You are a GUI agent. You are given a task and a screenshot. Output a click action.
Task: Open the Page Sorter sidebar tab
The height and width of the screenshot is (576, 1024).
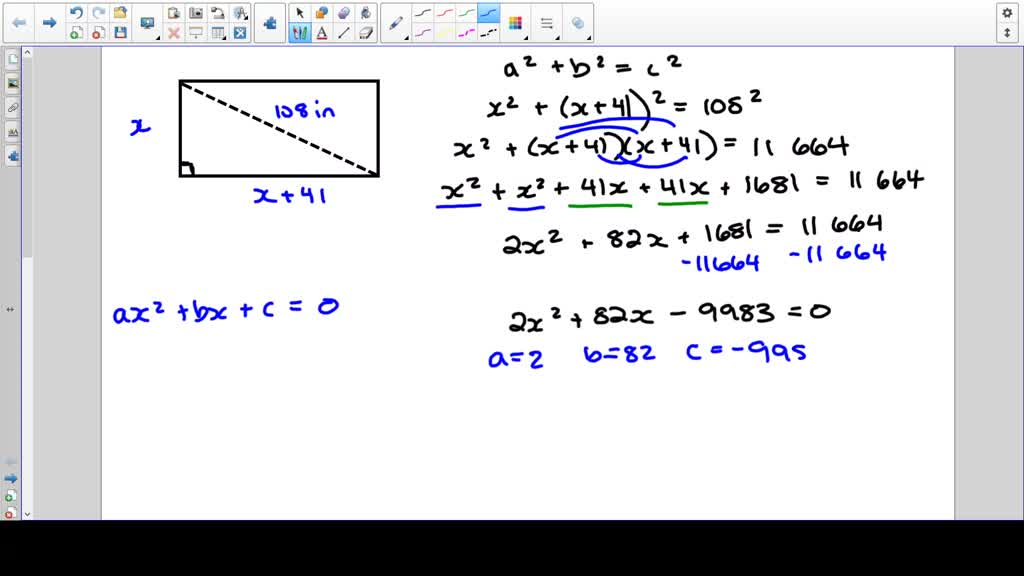click(12, 60)
